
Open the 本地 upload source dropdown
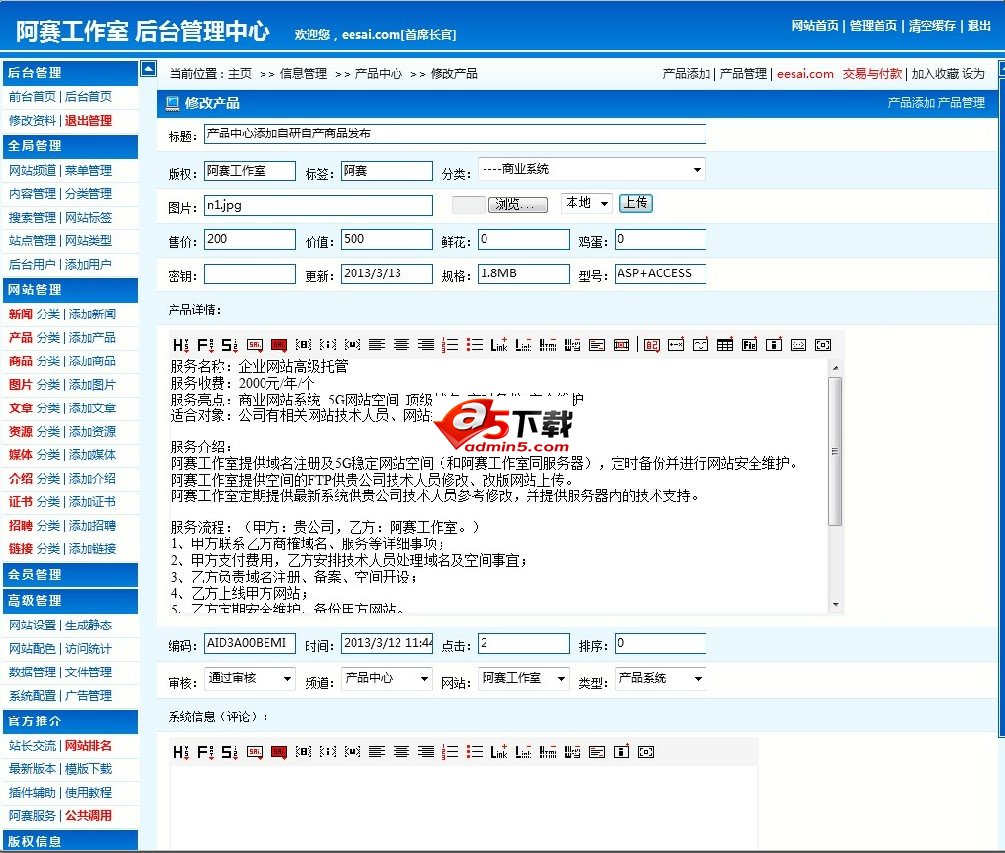point(586,202)
